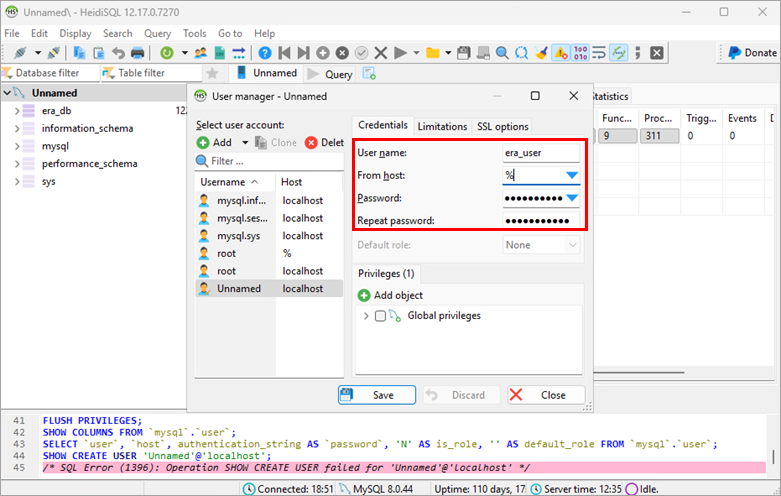781x496 pixels.
Task: Click the undo arrow icon in the toolbar
Action: pos(118,53)
